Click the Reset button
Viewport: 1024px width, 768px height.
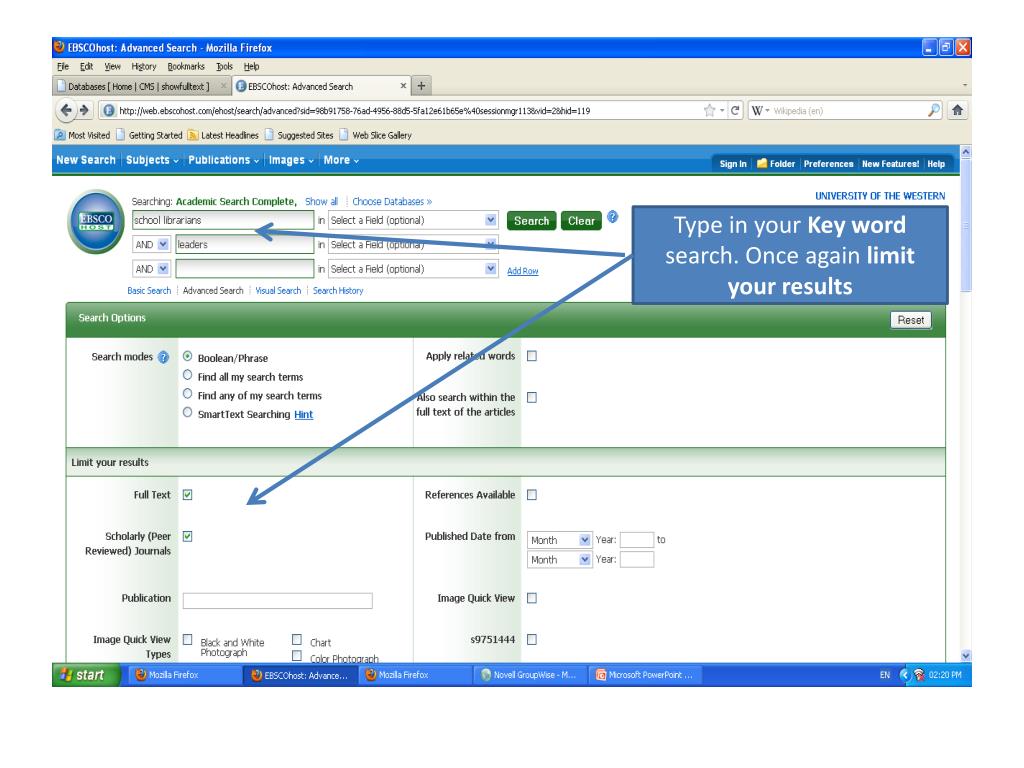(x=910, y=320)
